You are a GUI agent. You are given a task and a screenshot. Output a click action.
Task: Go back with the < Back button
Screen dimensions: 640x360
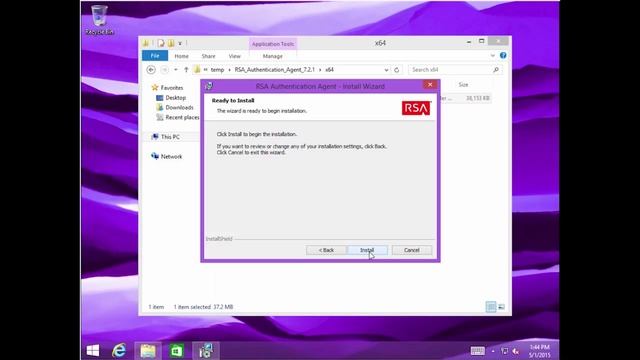pos(326,250)
